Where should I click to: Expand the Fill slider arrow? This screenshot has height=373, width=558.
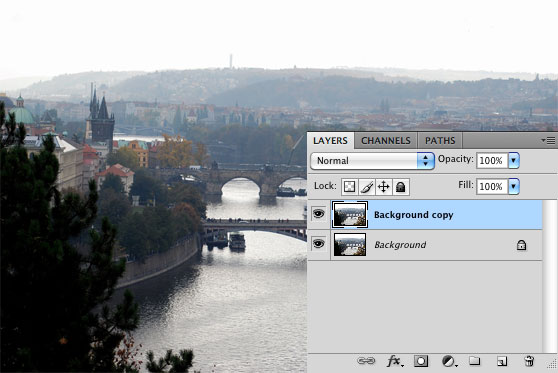514,186
